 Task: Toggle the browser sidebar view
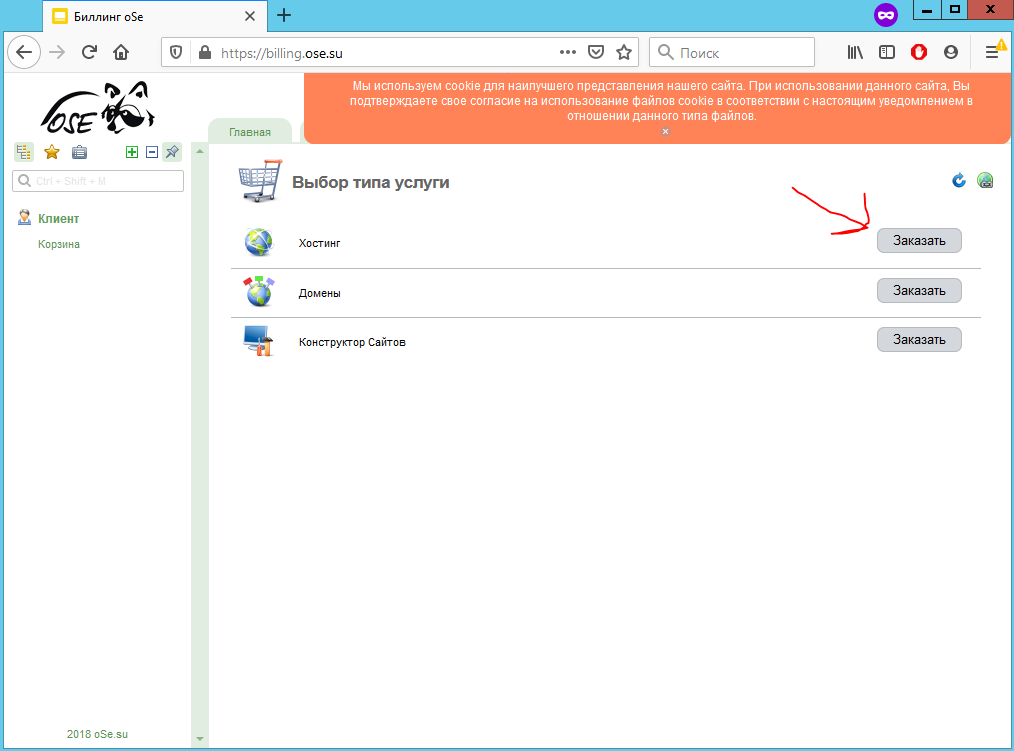click(887, 52)
